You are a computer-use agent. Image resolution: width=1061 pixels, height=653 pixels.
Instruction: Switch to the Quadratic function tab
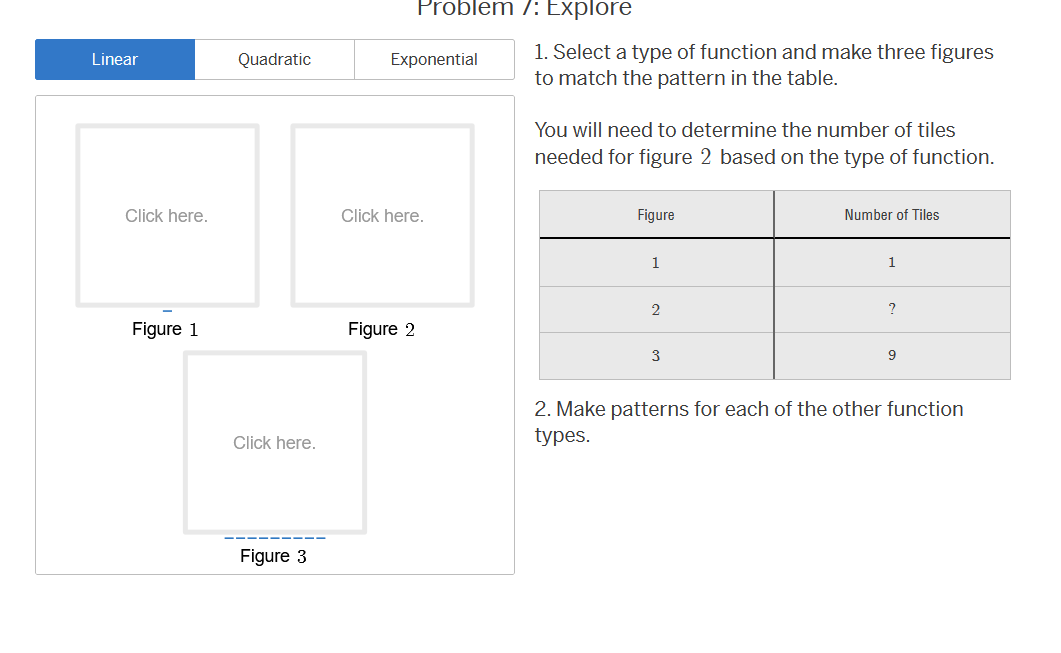(274, 59)
